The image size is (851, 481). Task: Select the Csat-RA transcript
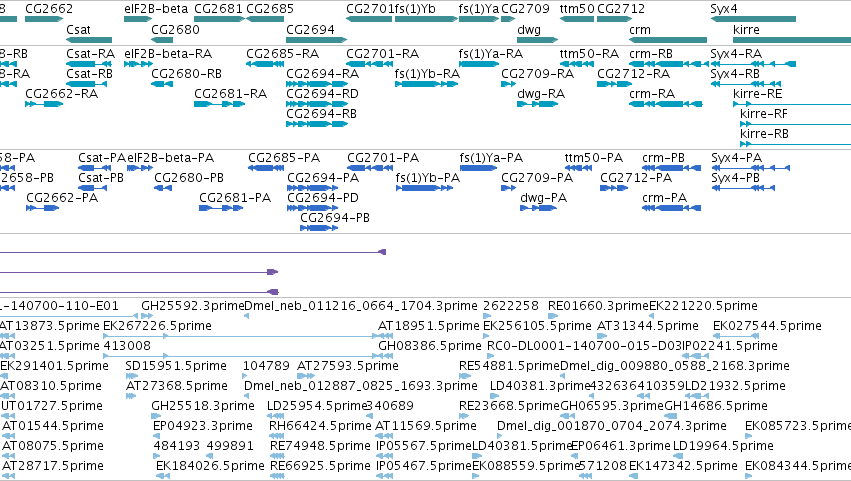pos(90,64)
